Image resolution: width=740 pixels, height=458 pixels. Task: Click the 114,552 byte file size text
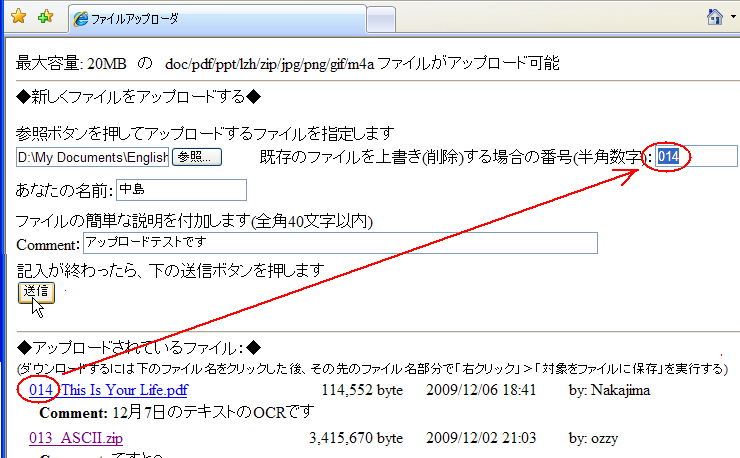pyautogui.click(x=362, y=390)
